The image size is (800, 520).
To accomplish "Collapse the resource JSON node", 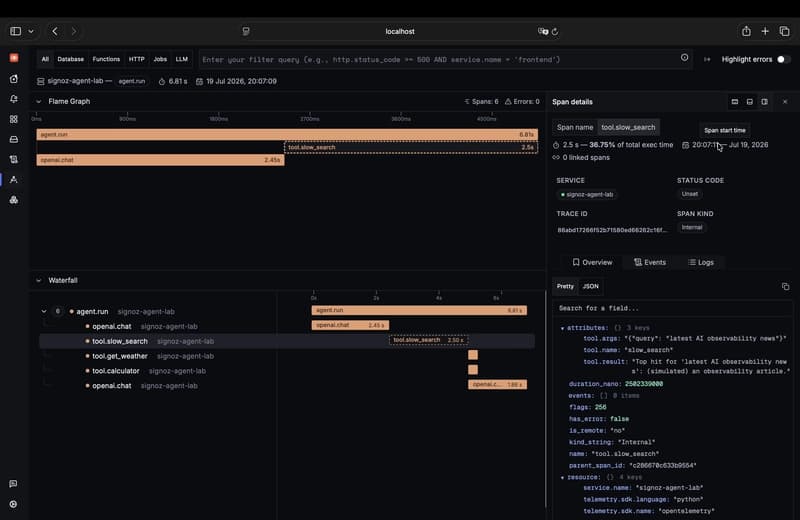I will click(562, 478).
